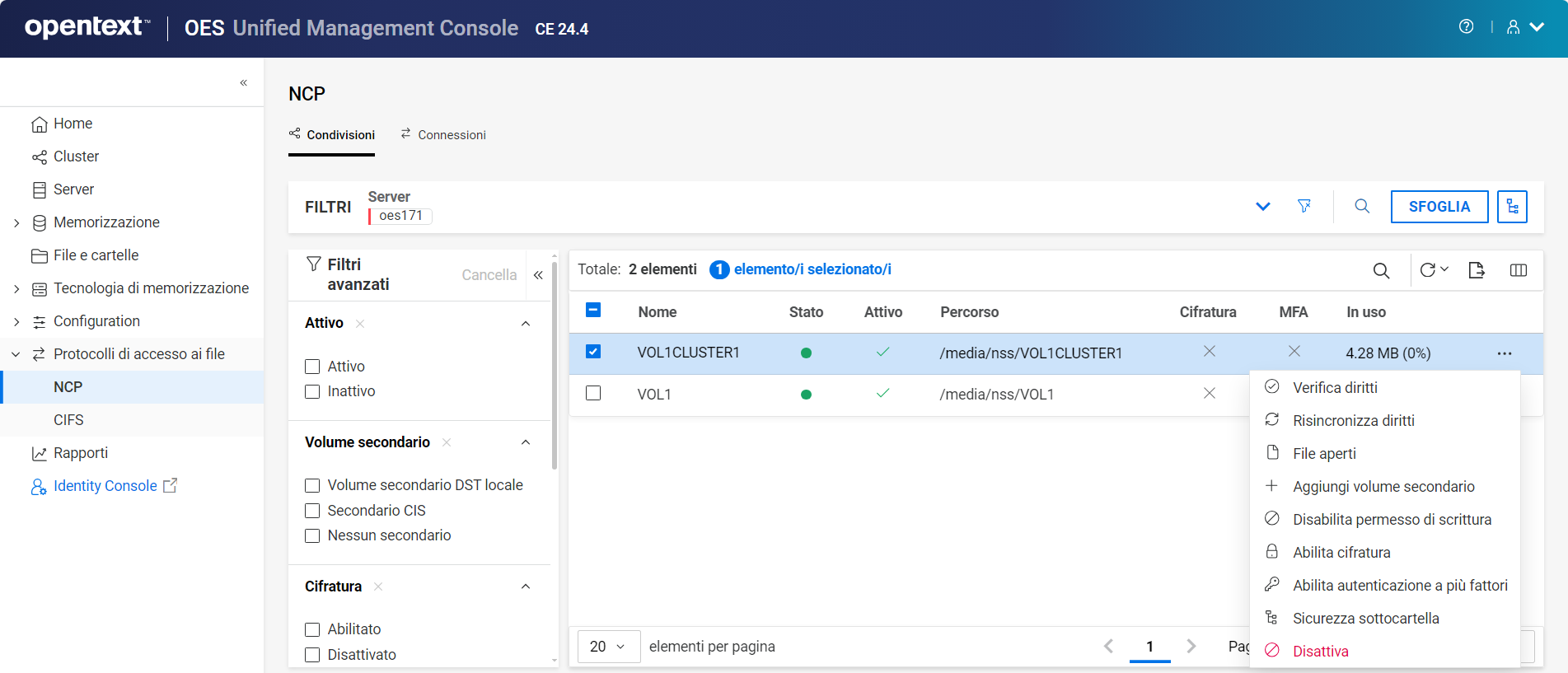Enable the Inattivo filter checkbox

click(312, 392)
